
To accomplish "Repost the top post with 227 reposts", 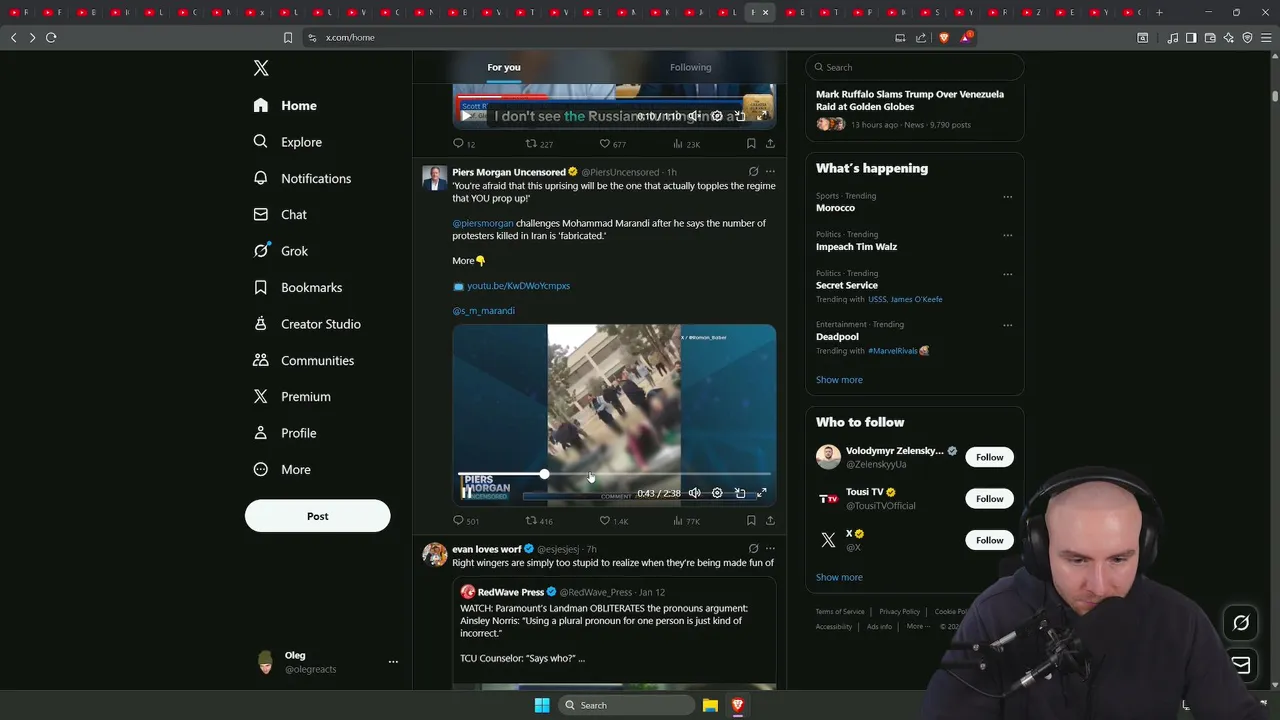I will tap(539, 144).
